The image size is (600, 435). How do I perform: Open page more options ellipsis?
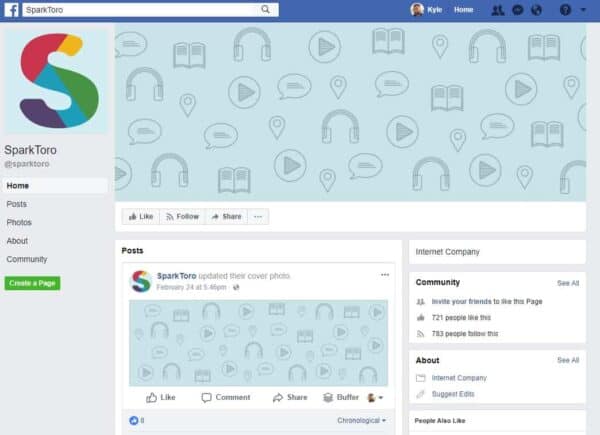coord(258,217)
